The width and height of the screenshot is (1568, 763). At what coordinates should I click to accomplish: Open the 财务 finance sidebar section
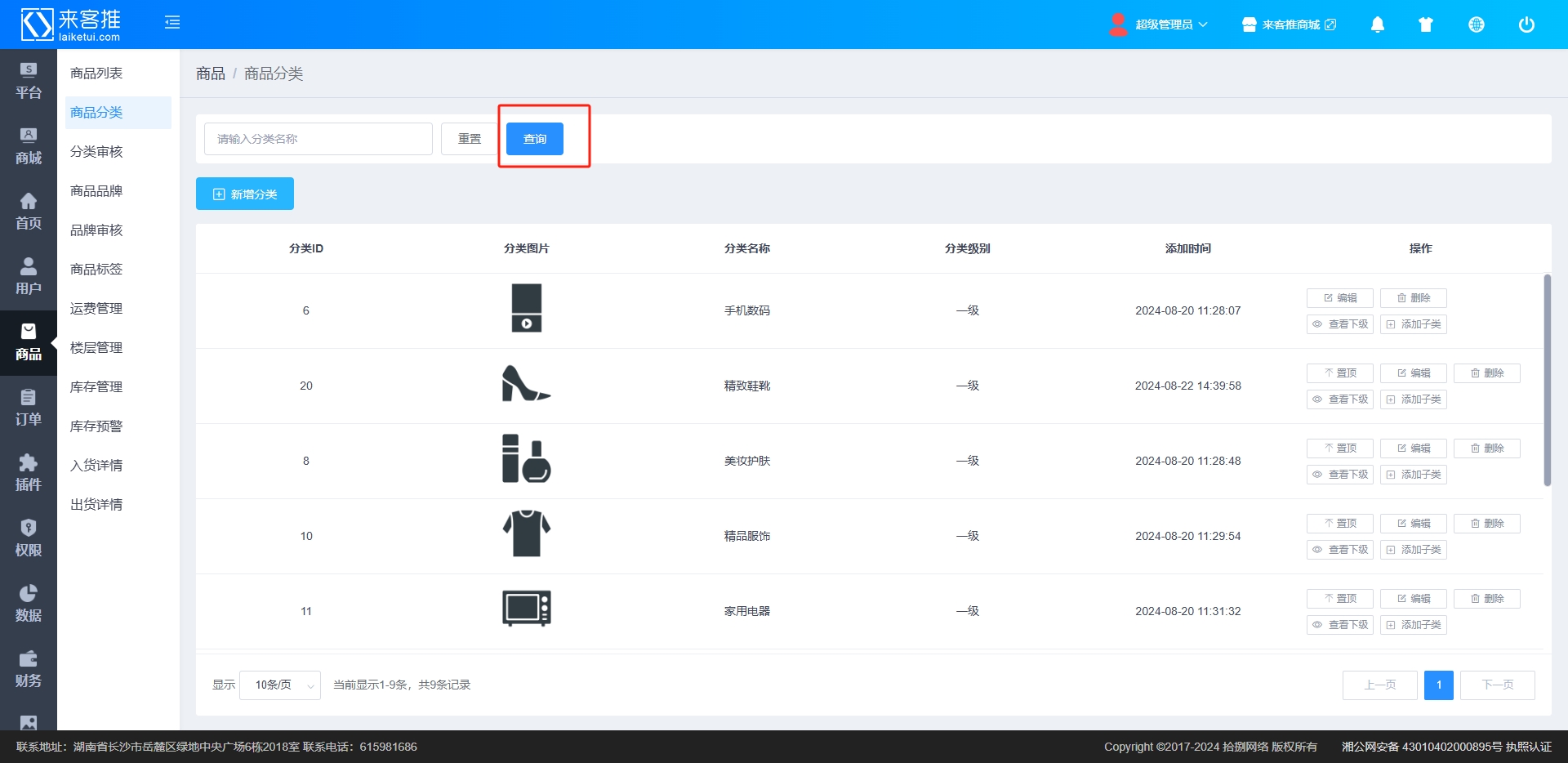[29, 669]
